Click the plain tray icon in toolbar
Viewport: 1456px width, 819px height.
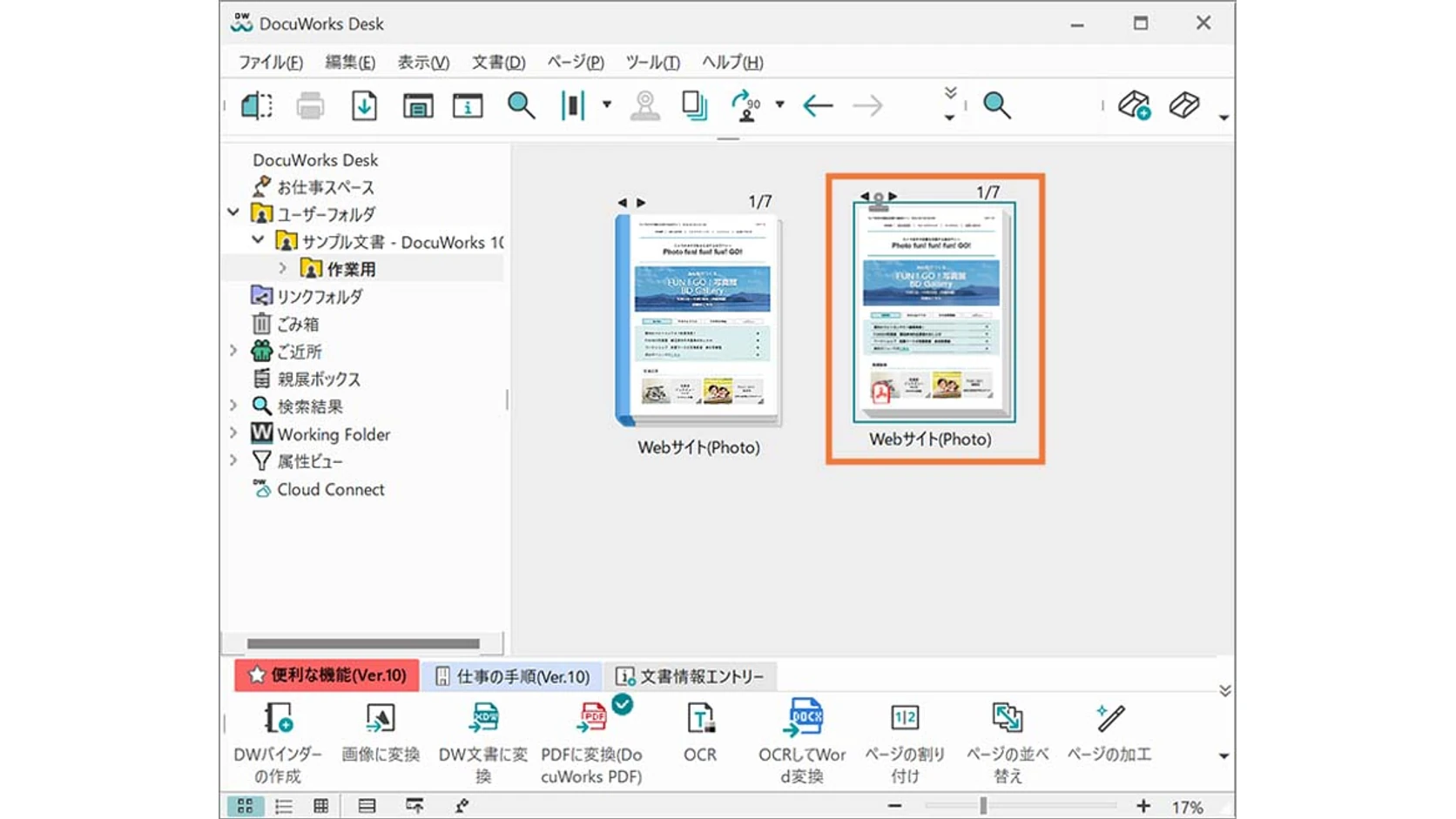pyautogui.click(x=1184, y=105)
